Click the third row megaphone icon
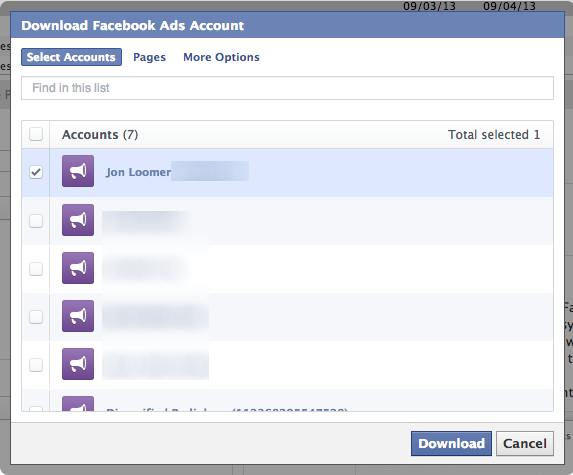The height and width of the screenshot is (475, 573). pos(78,268)
